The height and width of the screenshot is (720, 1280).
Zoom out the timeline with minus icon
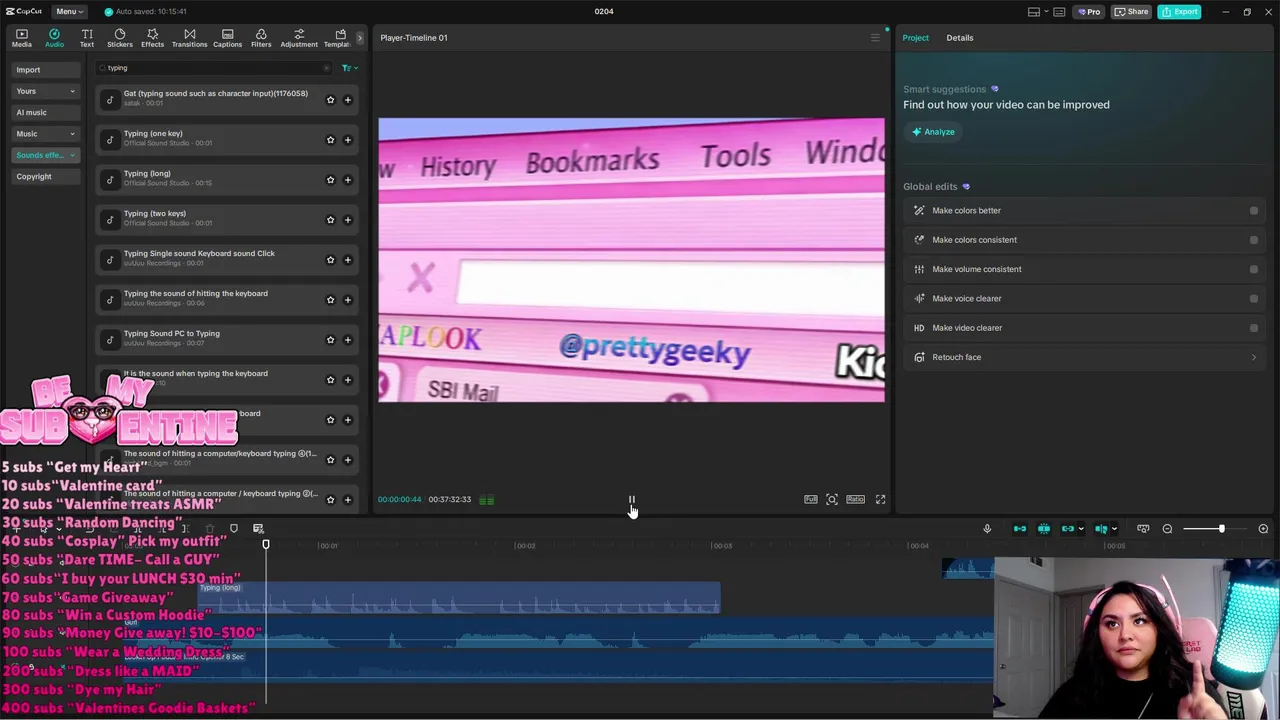pos(1167,529)
